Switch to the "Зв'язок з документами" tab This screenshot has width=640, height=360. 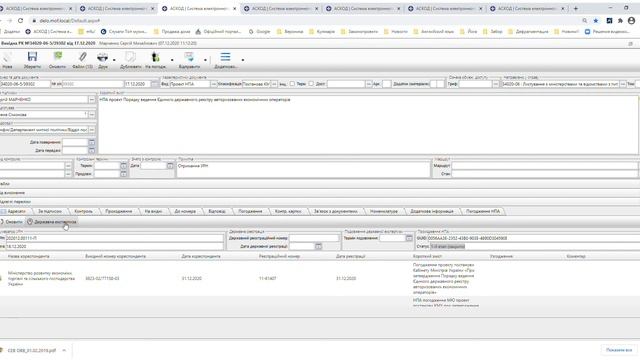[336, 211]
